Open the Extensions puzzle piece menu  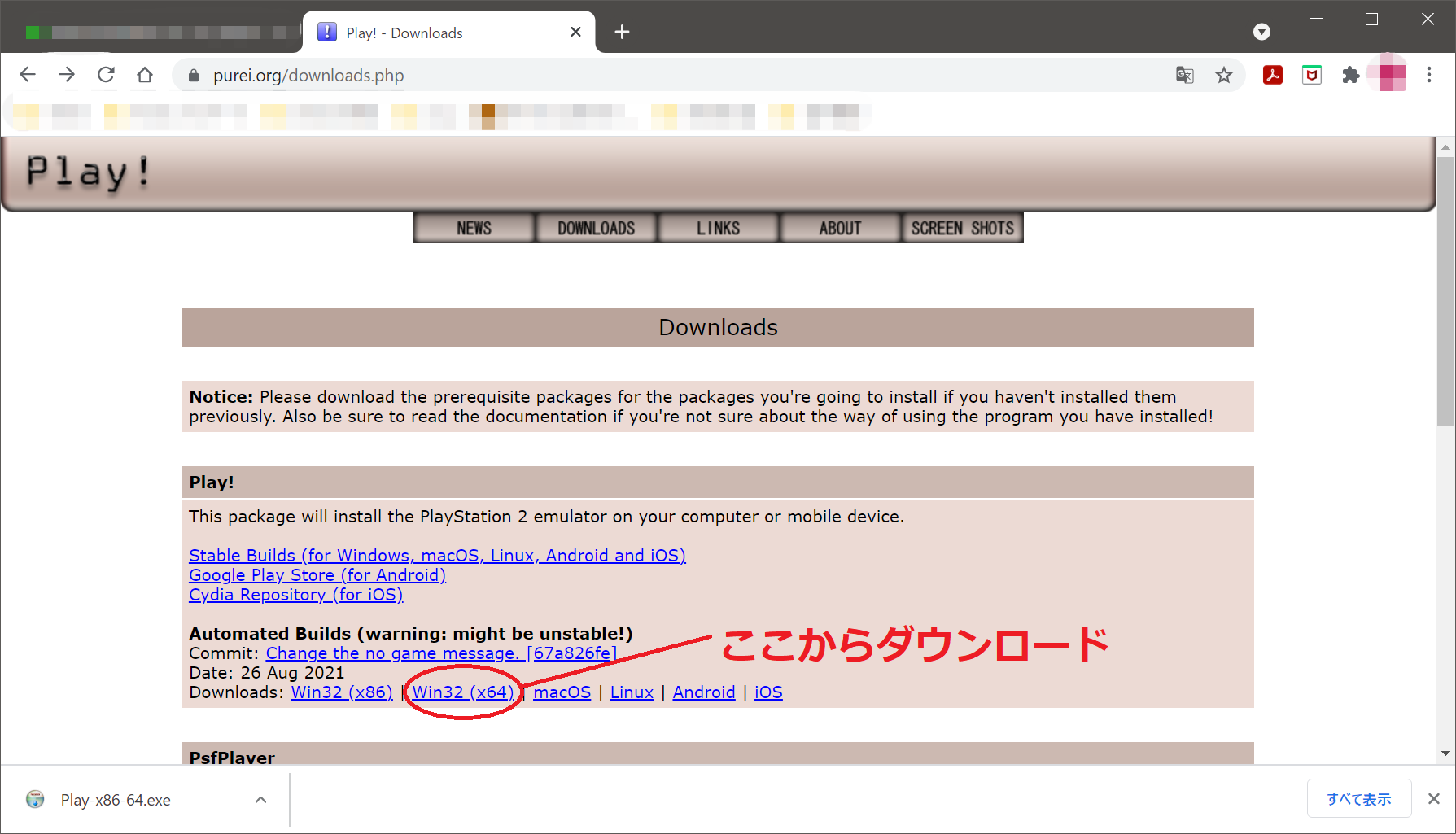pyautogui.click(x=1350, y=75)
